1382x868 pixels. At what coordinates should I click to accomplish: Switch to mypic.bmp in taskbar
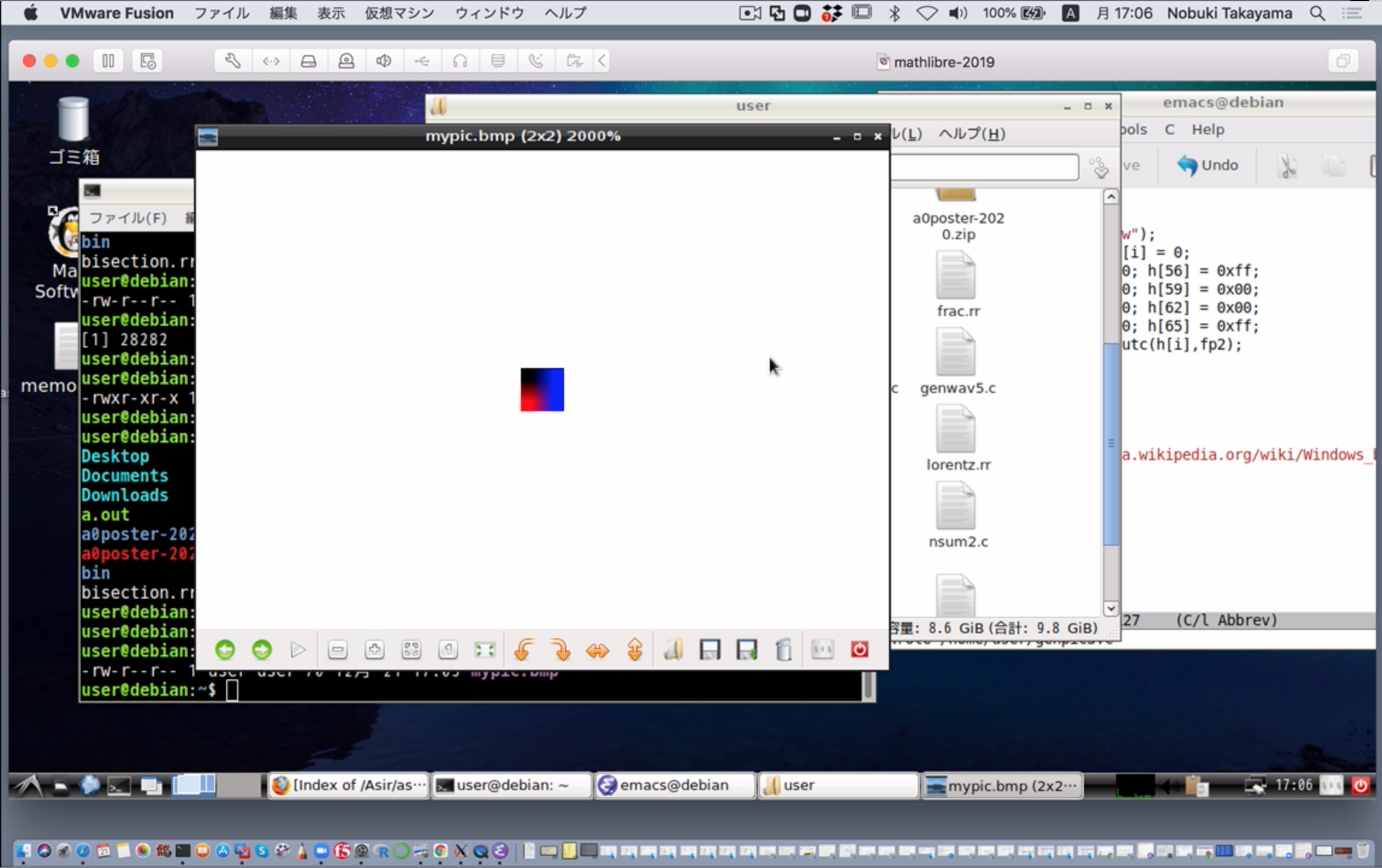click(1002, 785)
